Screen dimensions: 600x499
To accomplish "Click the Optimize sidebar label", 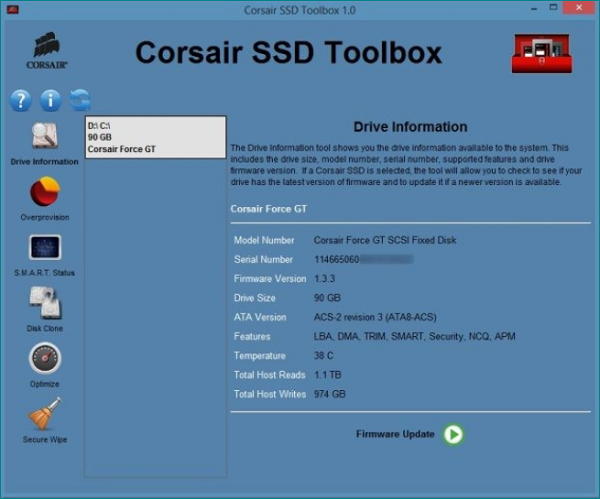I will point(44,384).
